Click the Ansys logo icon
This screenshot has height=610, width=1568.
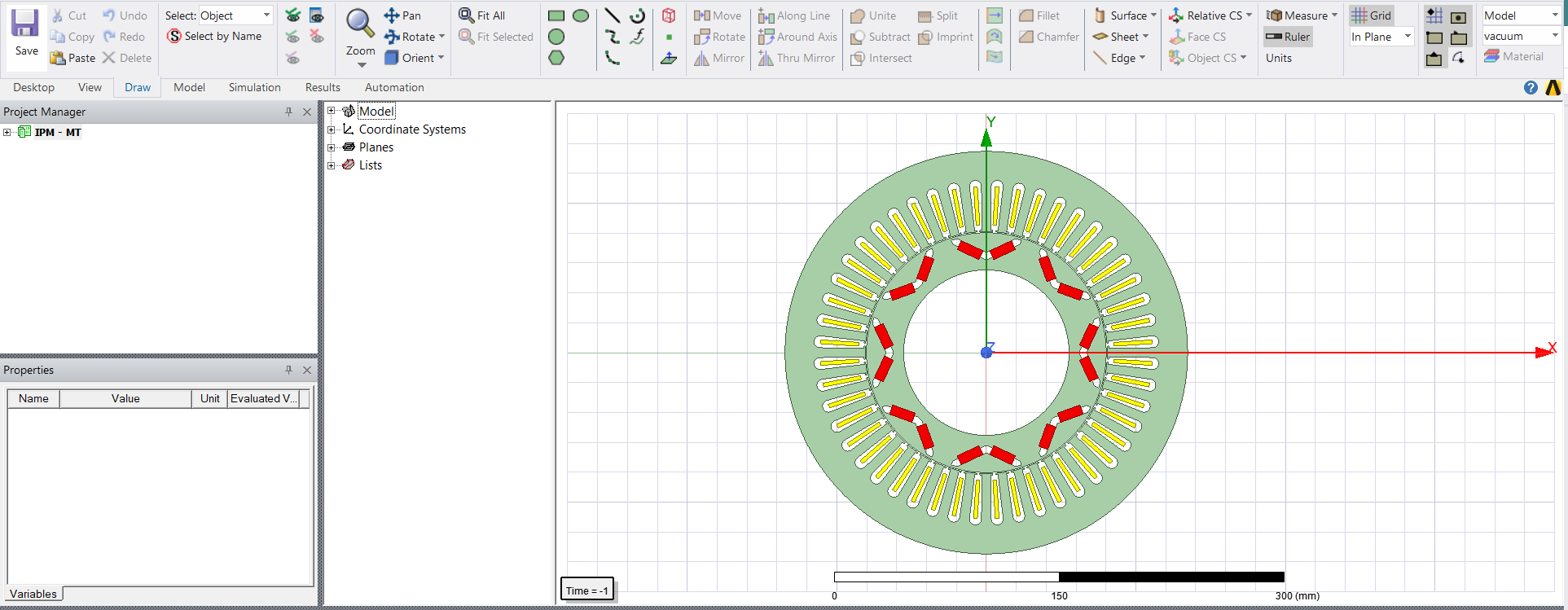pyautogui.click(x=1553, y=87)
